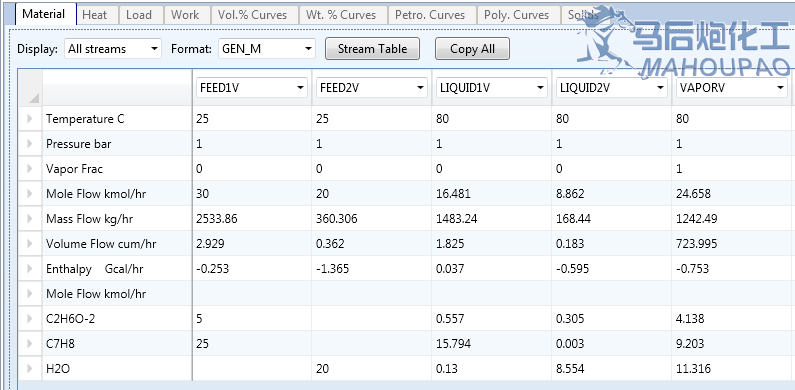The width and height of the screenshot is (795, 390).
Task: Select the Work tab
Action: pos(187,15)
